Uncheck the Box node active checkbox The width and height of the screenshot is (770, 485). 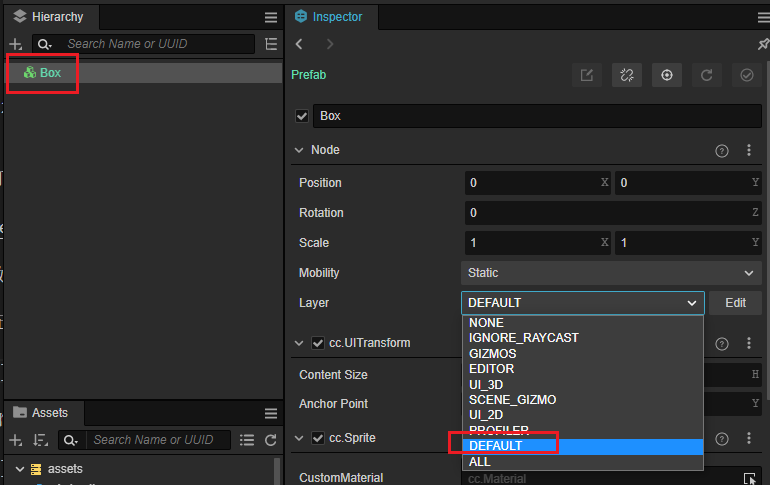pos(302,116)
